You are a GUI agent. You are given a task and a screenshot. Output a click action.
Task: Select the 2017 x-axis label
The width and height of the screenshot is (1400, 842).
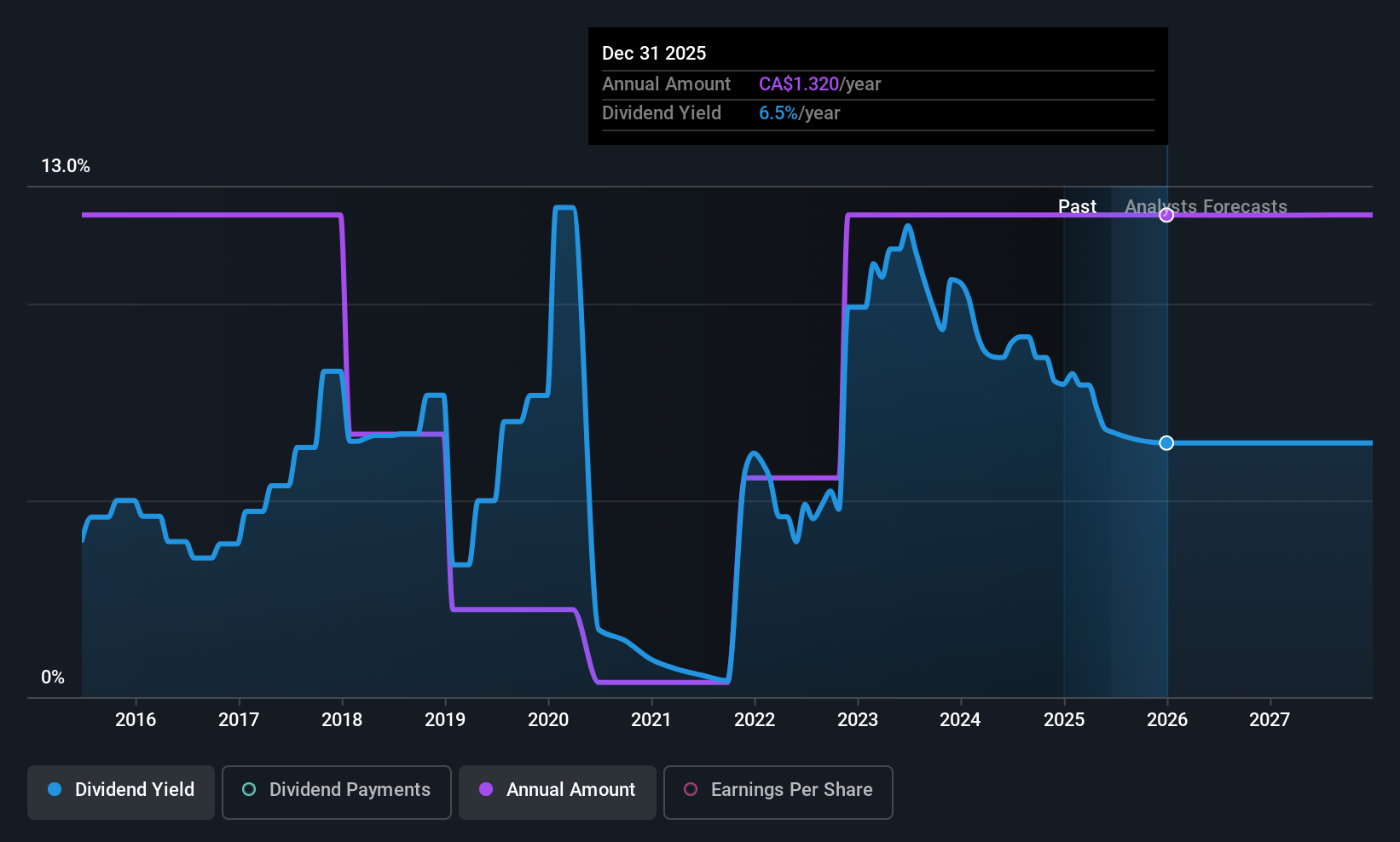[x=239, y=720]
